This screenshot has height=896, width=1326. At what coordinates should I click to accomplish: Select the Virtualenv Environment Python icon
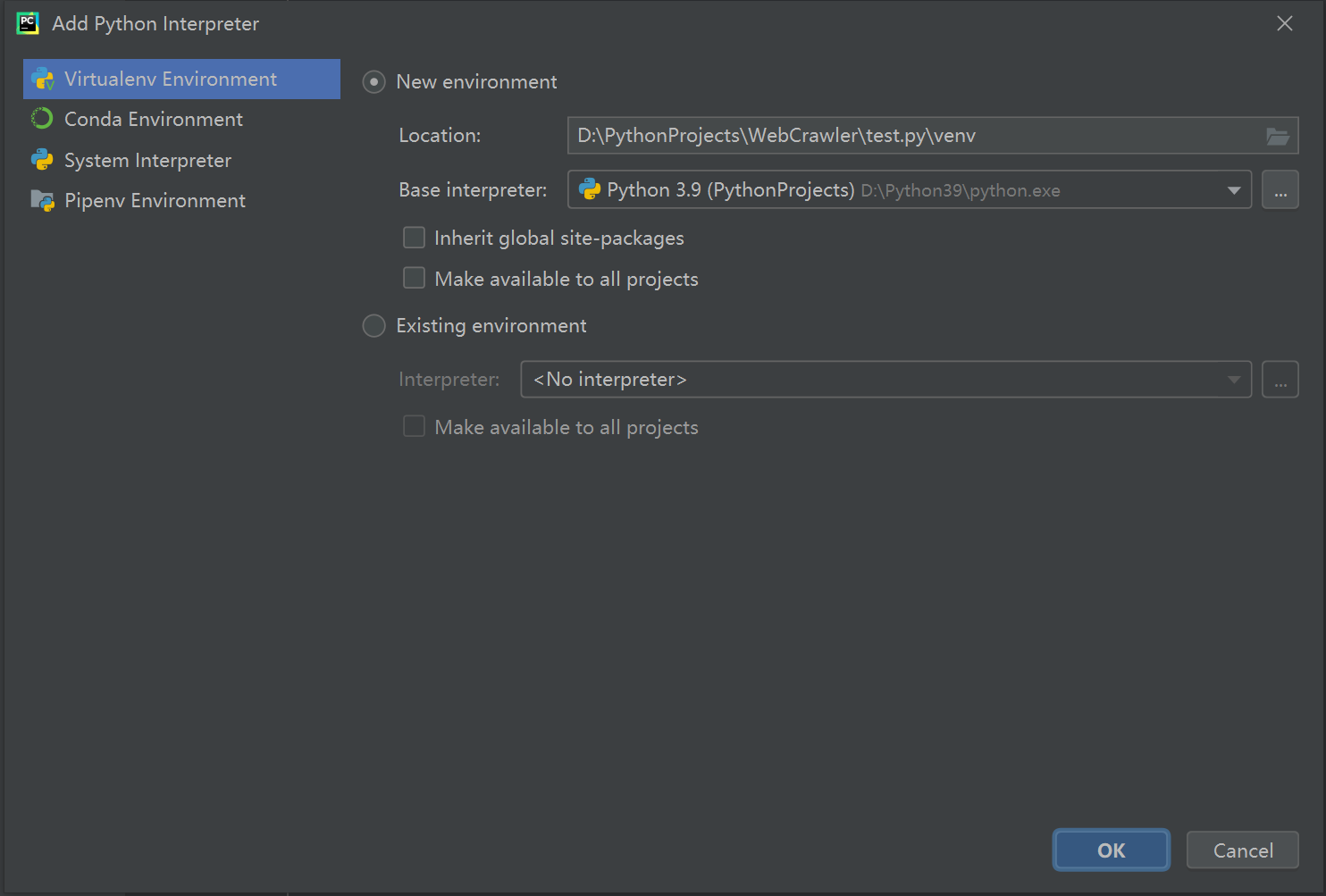42,79
